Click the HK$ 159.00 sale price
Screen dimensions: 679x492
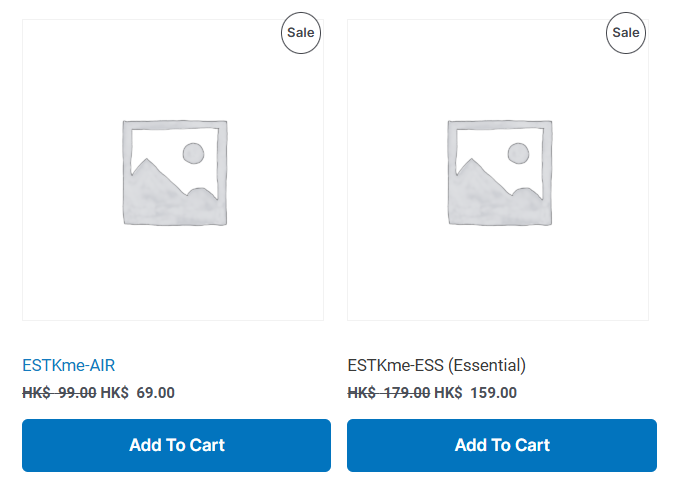(475, 393)
